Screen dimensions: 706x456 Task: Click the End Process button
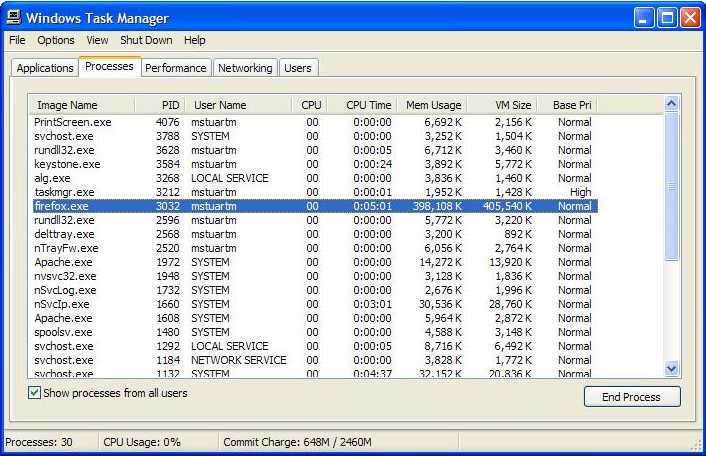[x=632, y=397]
